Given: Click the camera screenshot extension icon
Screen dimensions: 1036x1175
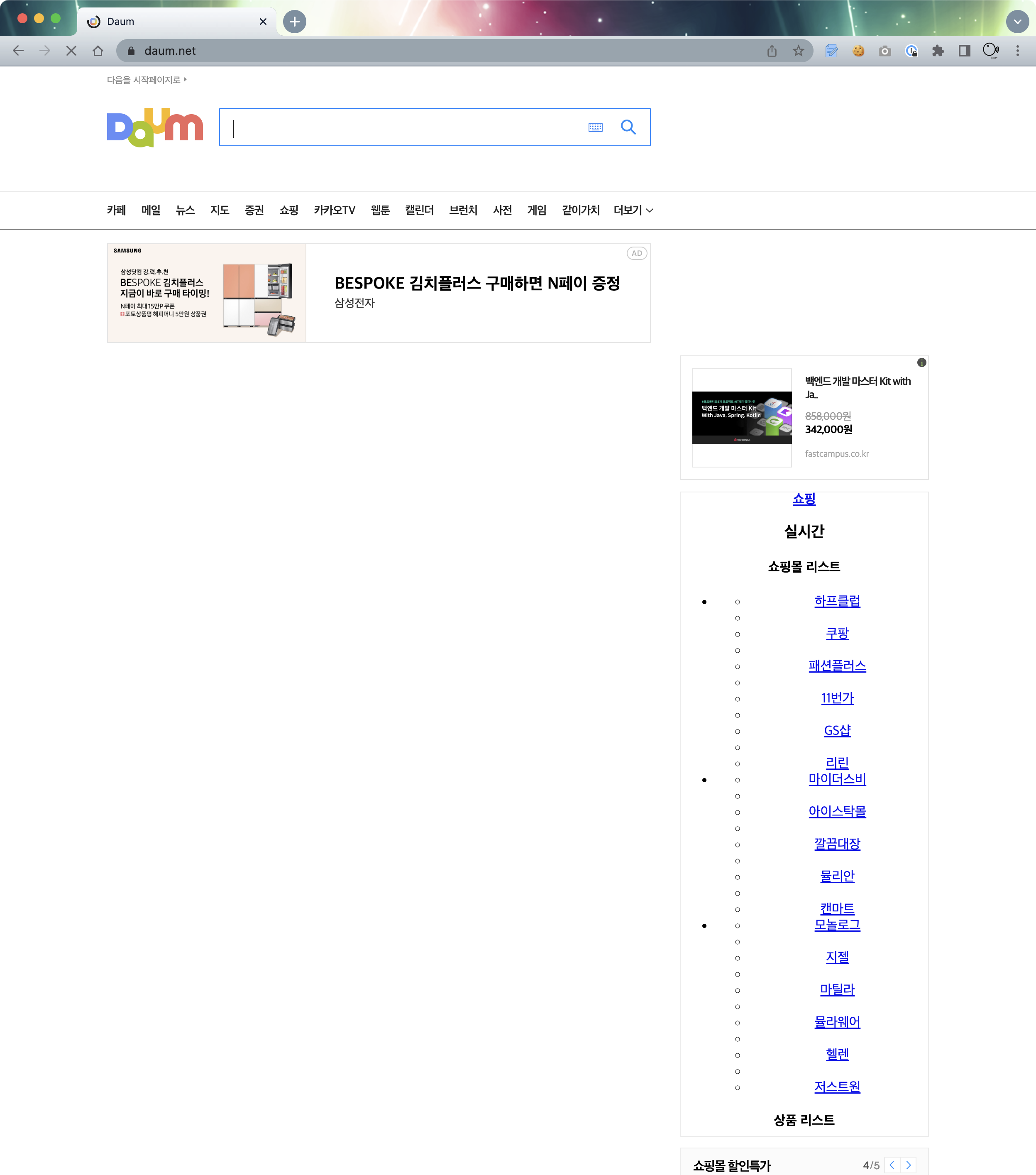Looking at the screenshot, I should pos(885,51).
